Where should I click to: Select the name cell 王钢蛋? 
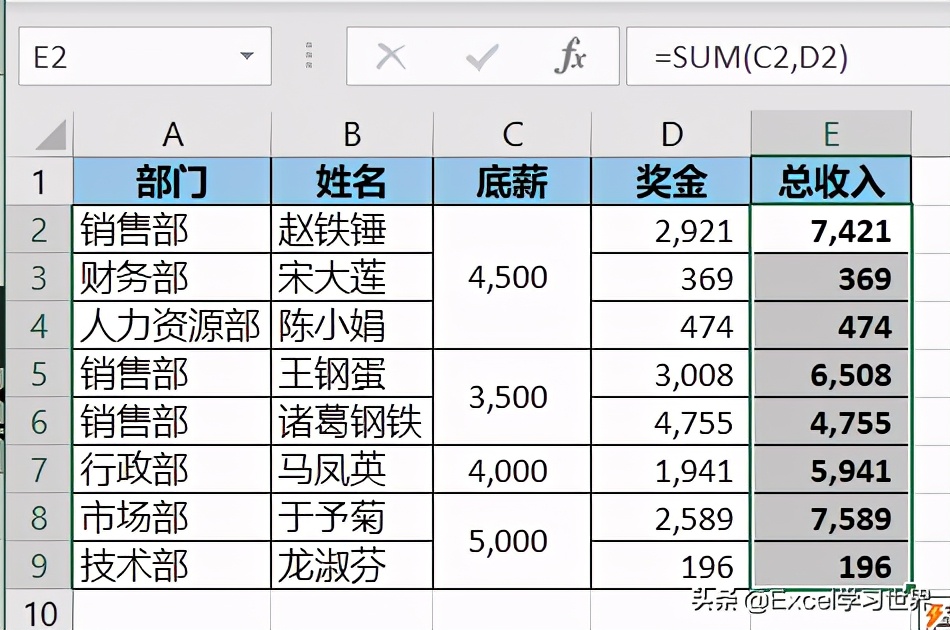coord(352,373)
